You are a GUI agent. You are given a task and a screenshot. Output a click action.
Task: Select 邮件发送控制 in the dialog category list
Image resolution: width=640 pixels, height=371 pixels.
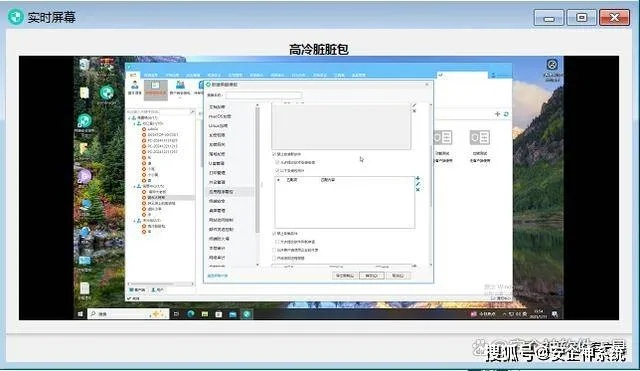pyautogui.click(x=221, y=229)
